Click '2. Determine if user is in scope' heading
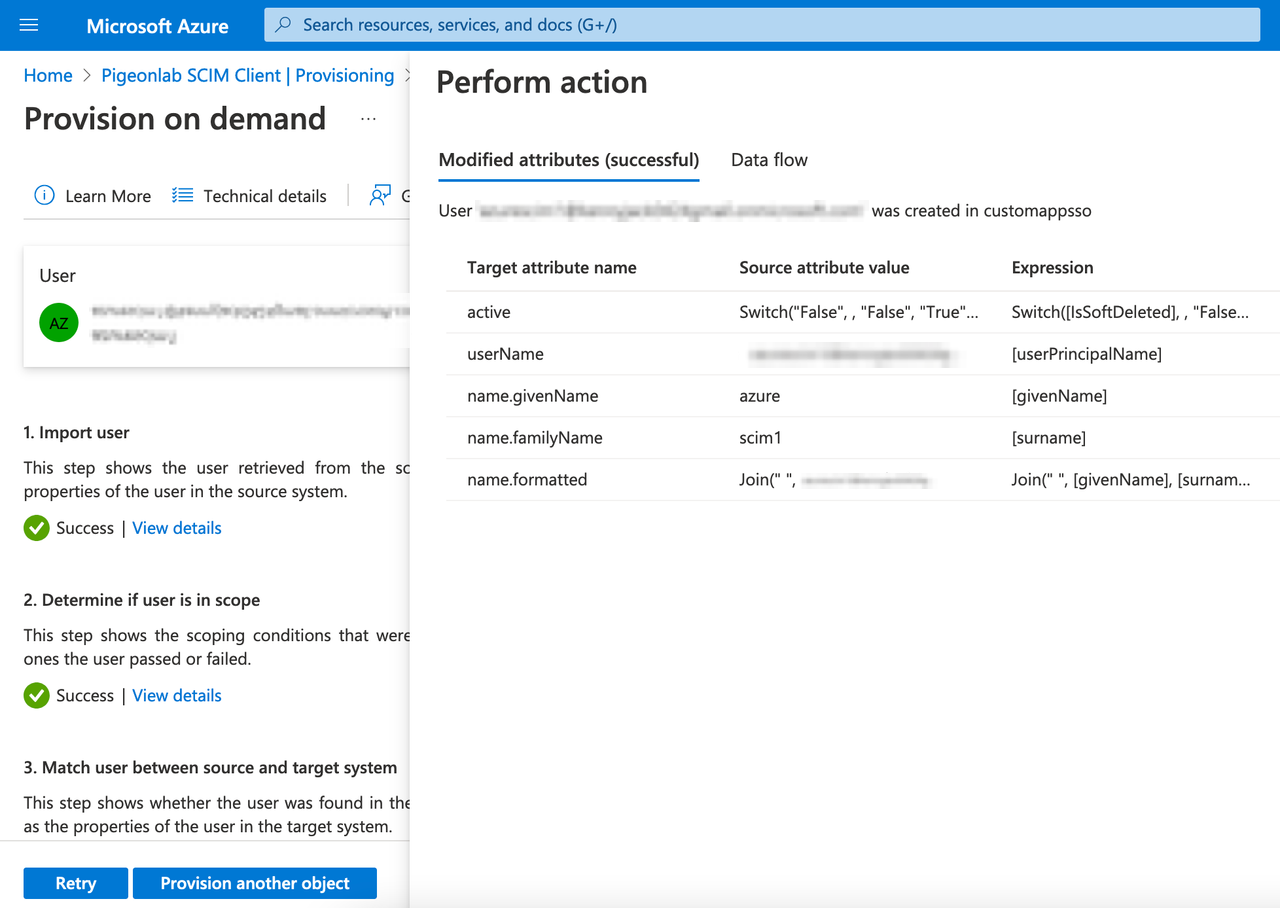 (x=142, y=600)
